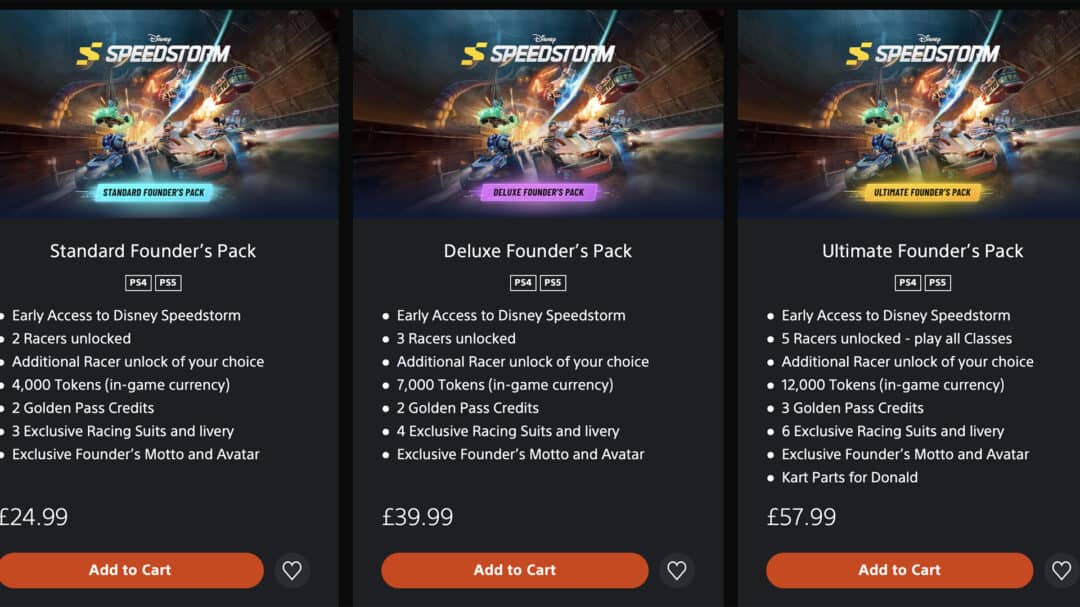Click the heart icon on Deluxe Founder's Pack
1080x607 pixels.
point(676,570)
